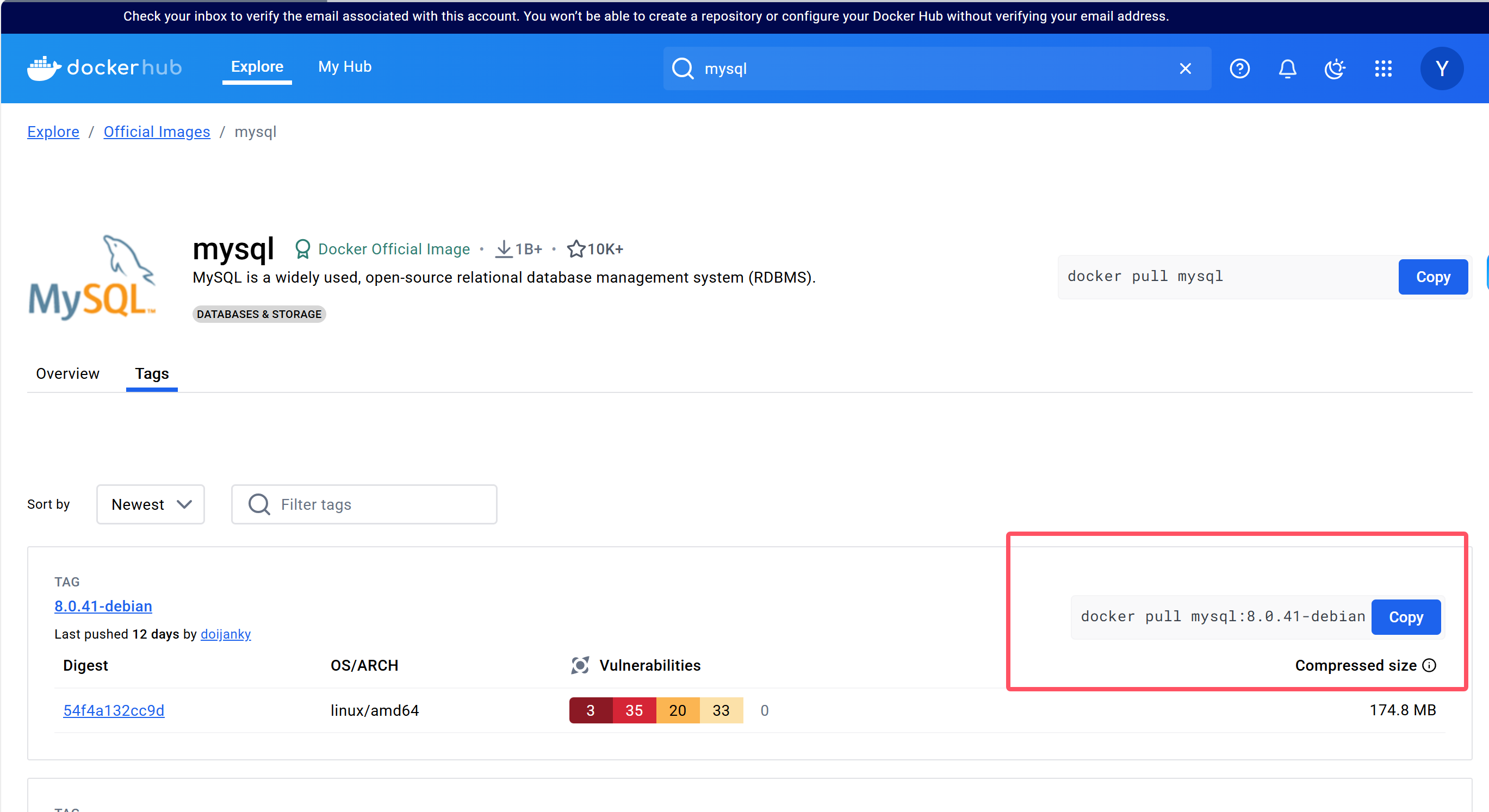This screenshot has height=812, width=1489.
Task: Open the Y user avatar menu
Action: point(1442,68)
